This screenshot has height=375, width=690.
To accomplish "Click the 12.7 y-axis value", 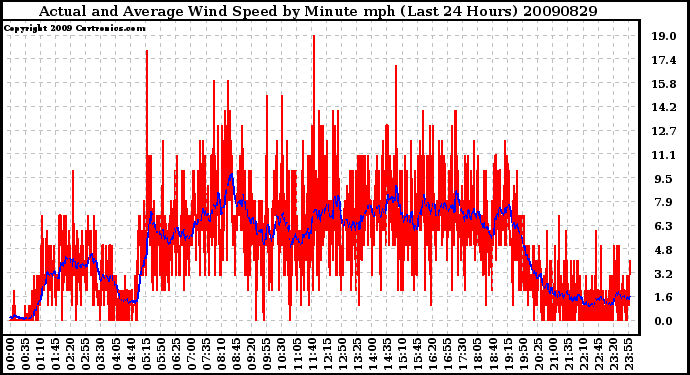I will (664, 131).
